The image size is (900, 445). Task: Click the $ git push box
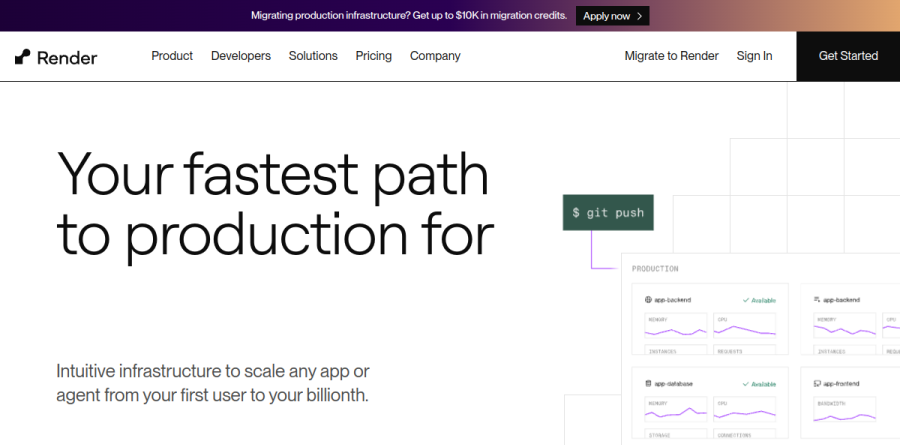[x=608, y=212]
